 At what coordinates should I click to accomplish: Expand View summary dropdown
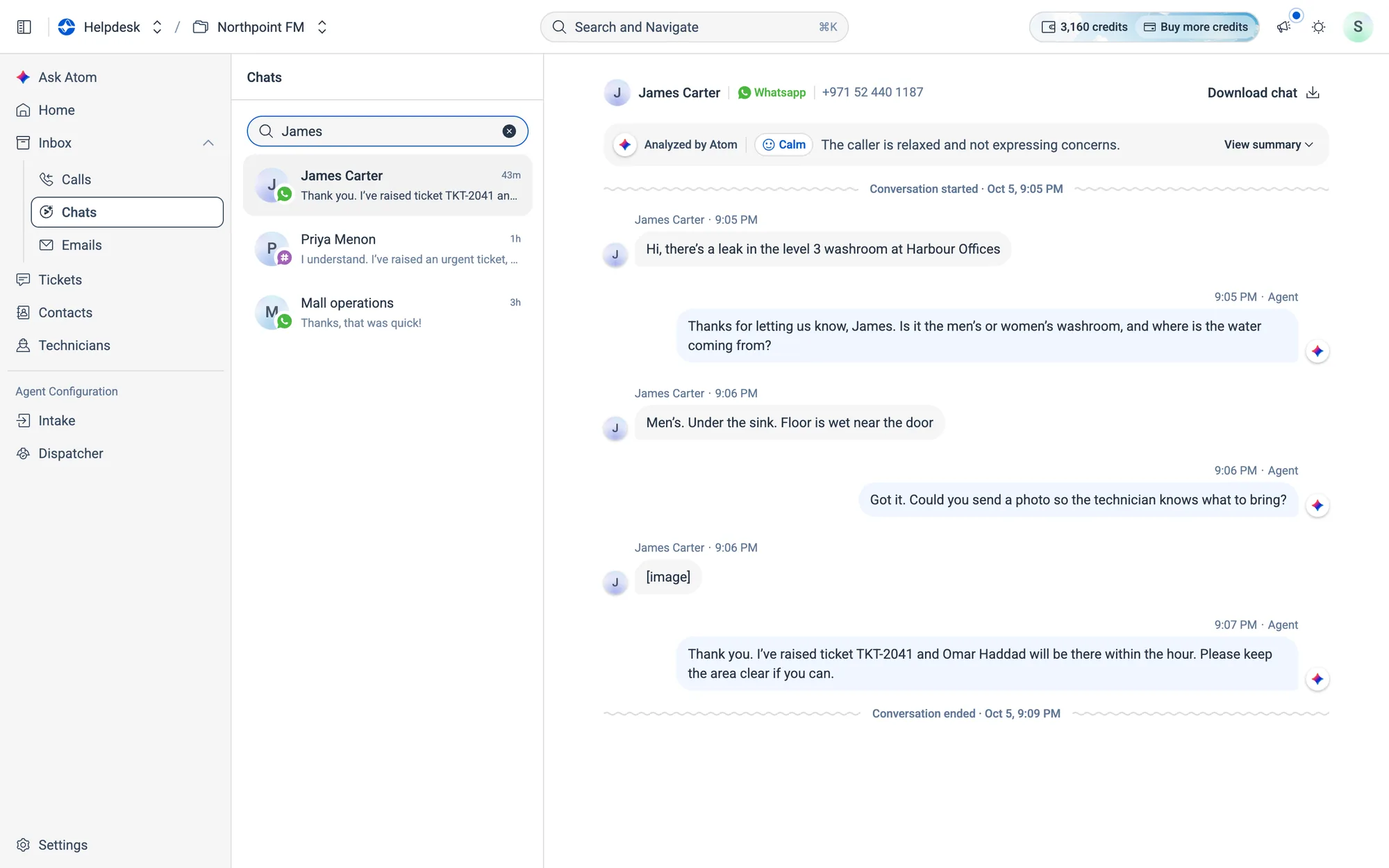pos(1268,144)
